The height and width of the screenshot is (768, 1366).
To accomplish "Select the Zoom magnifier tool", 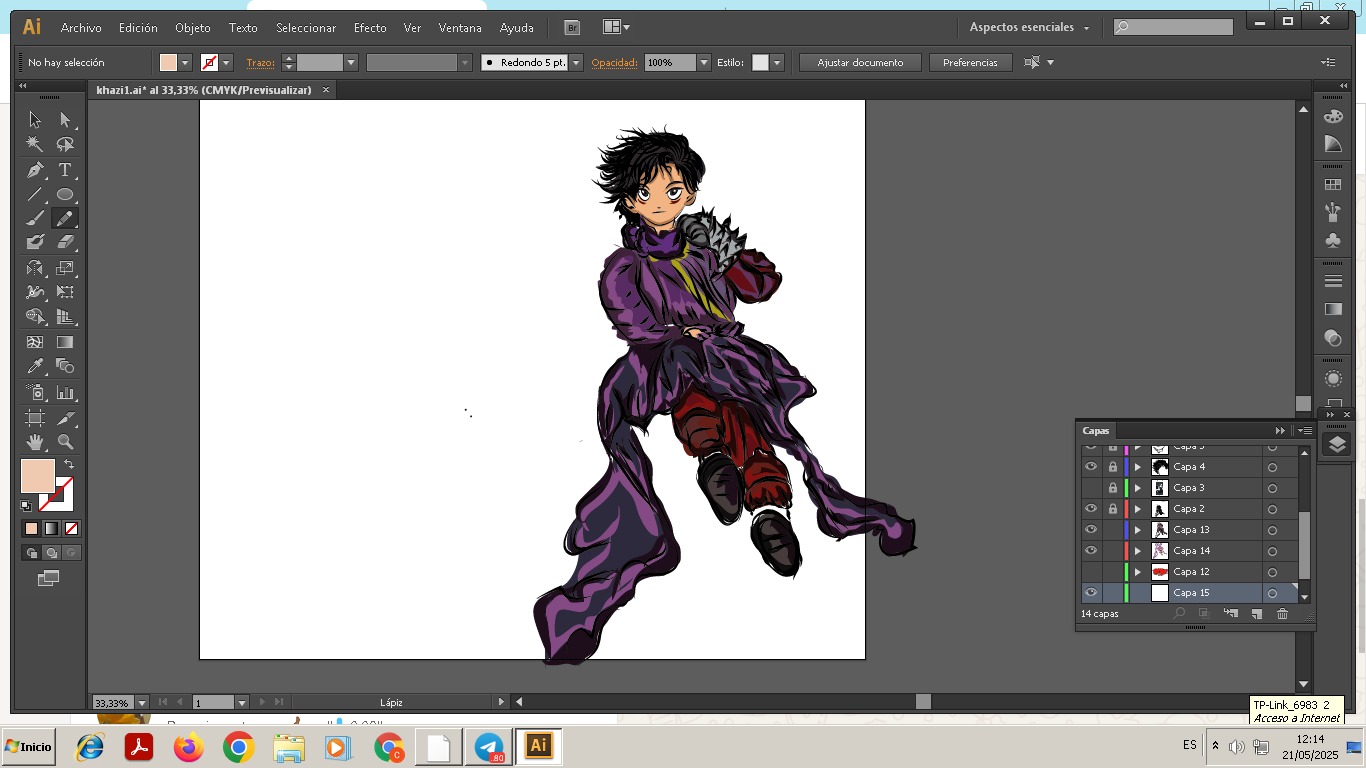I will point(65,442).
